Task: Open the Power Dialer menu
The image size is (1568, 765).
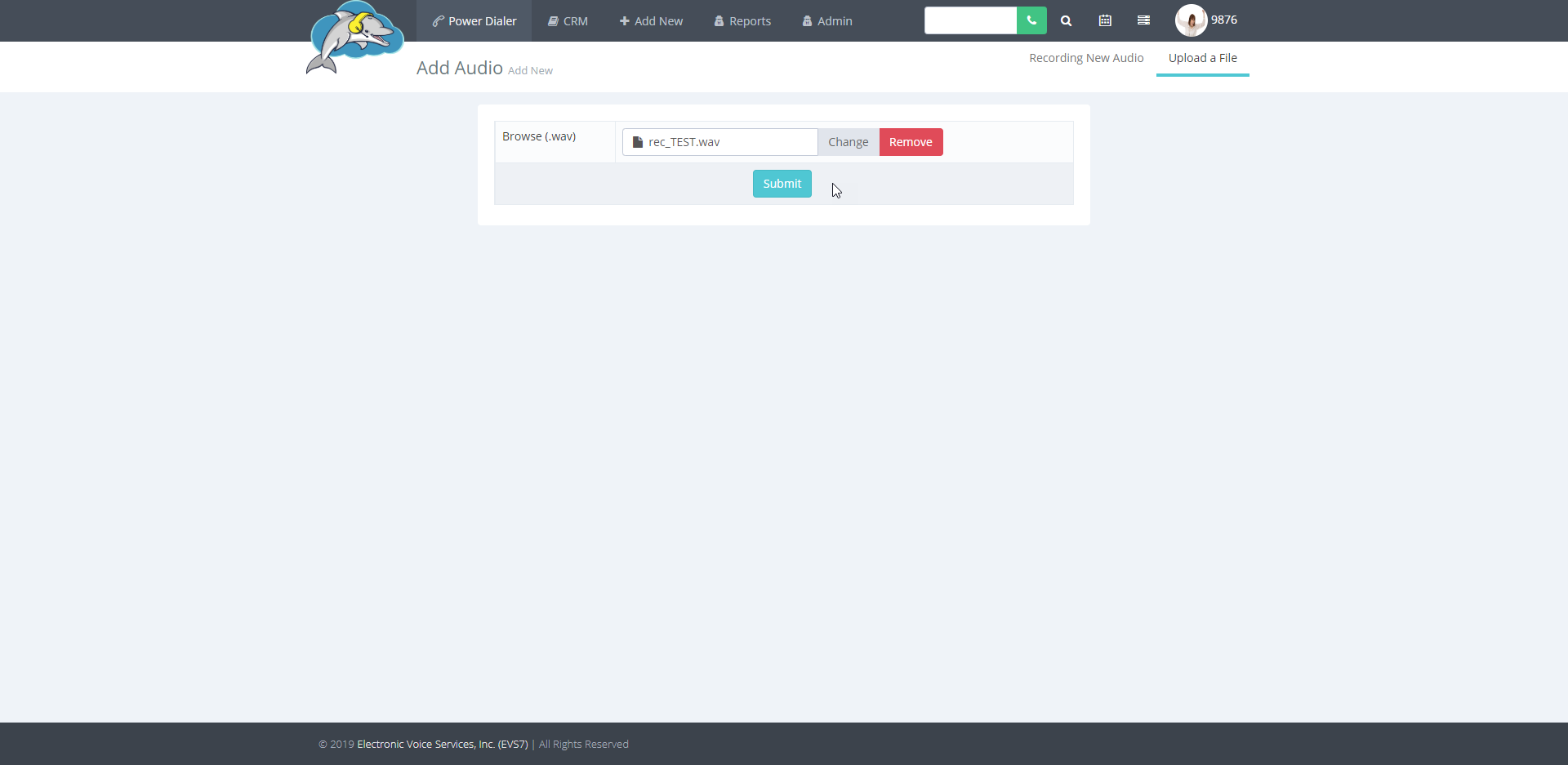Action: coord(474,21)
